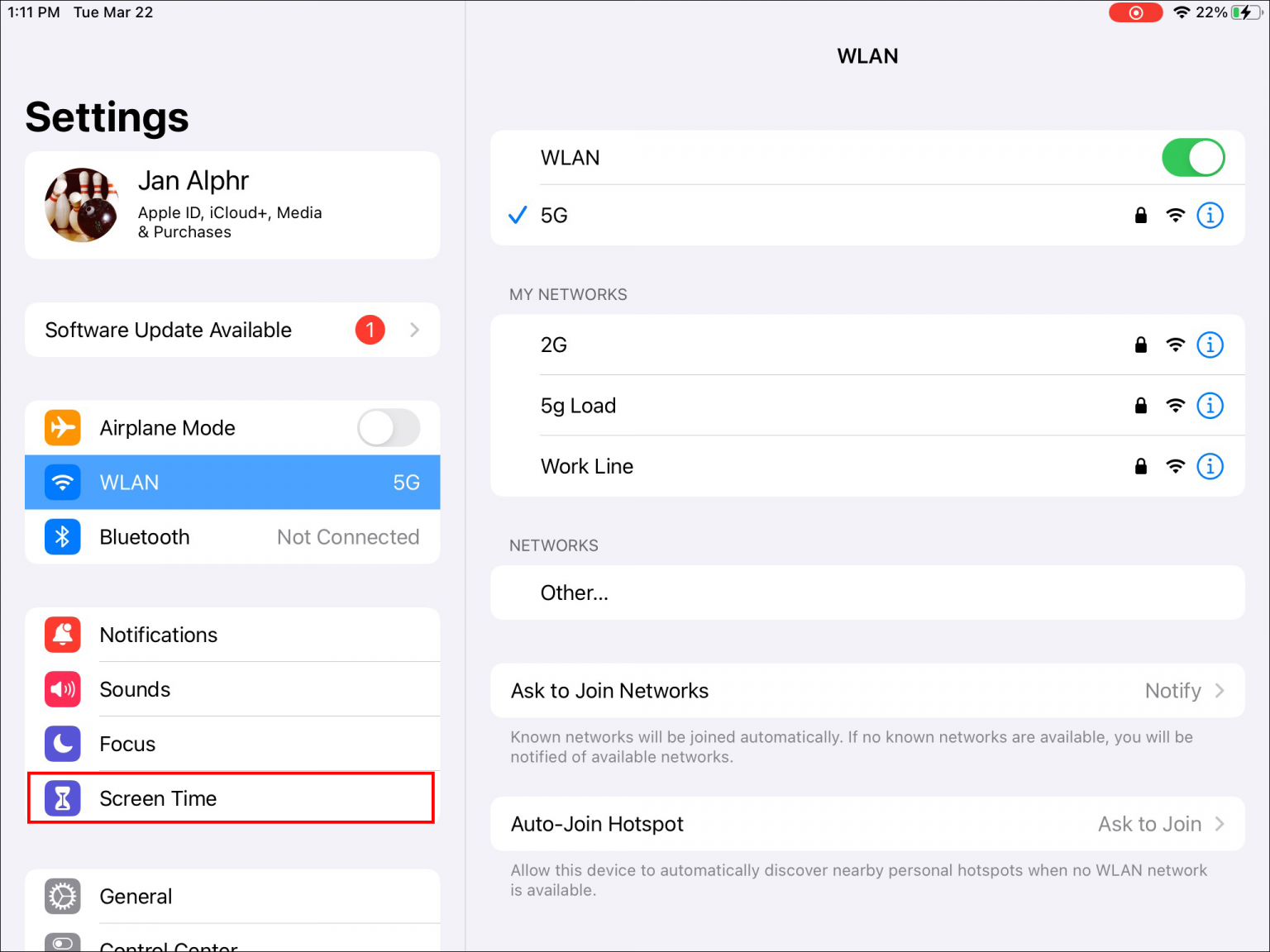Open the General gear icon
1270x952 pixels.
(x=62, y=896)
